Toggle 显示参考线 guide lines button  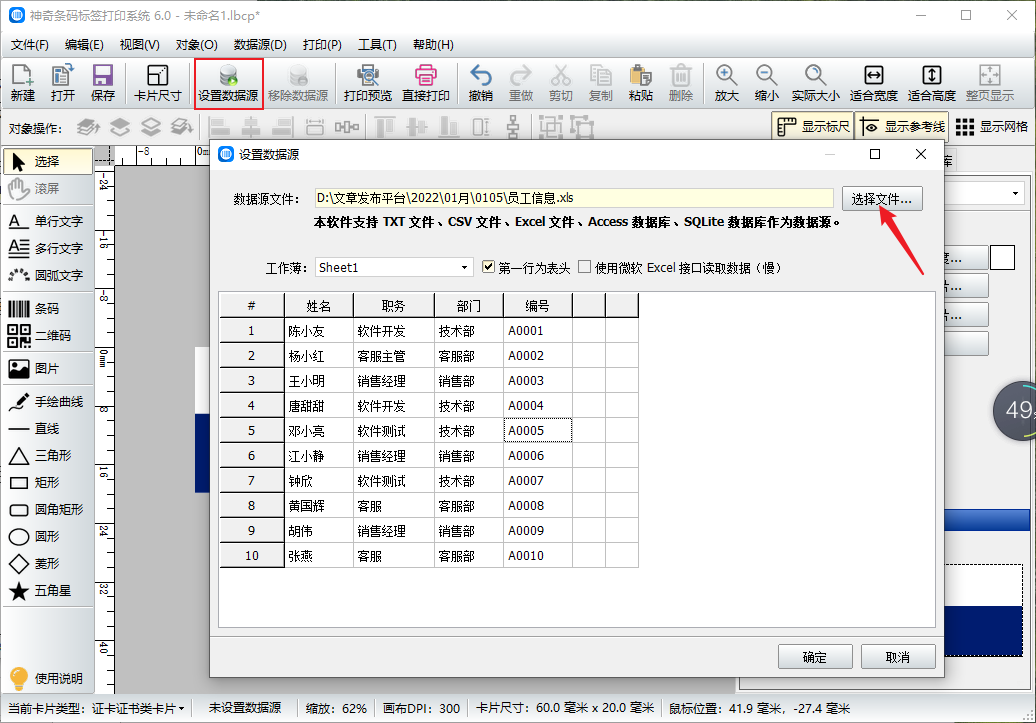tap(902, 127)
